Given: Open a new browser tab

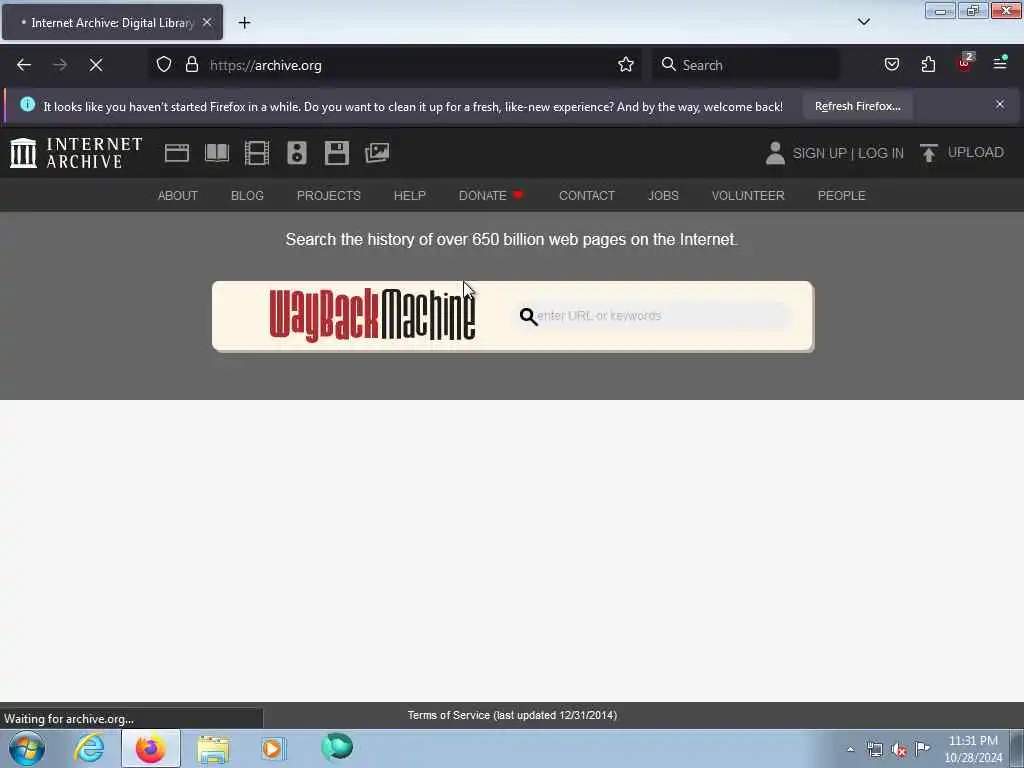Looking at the screenshot, I should (x=244, y=23).
